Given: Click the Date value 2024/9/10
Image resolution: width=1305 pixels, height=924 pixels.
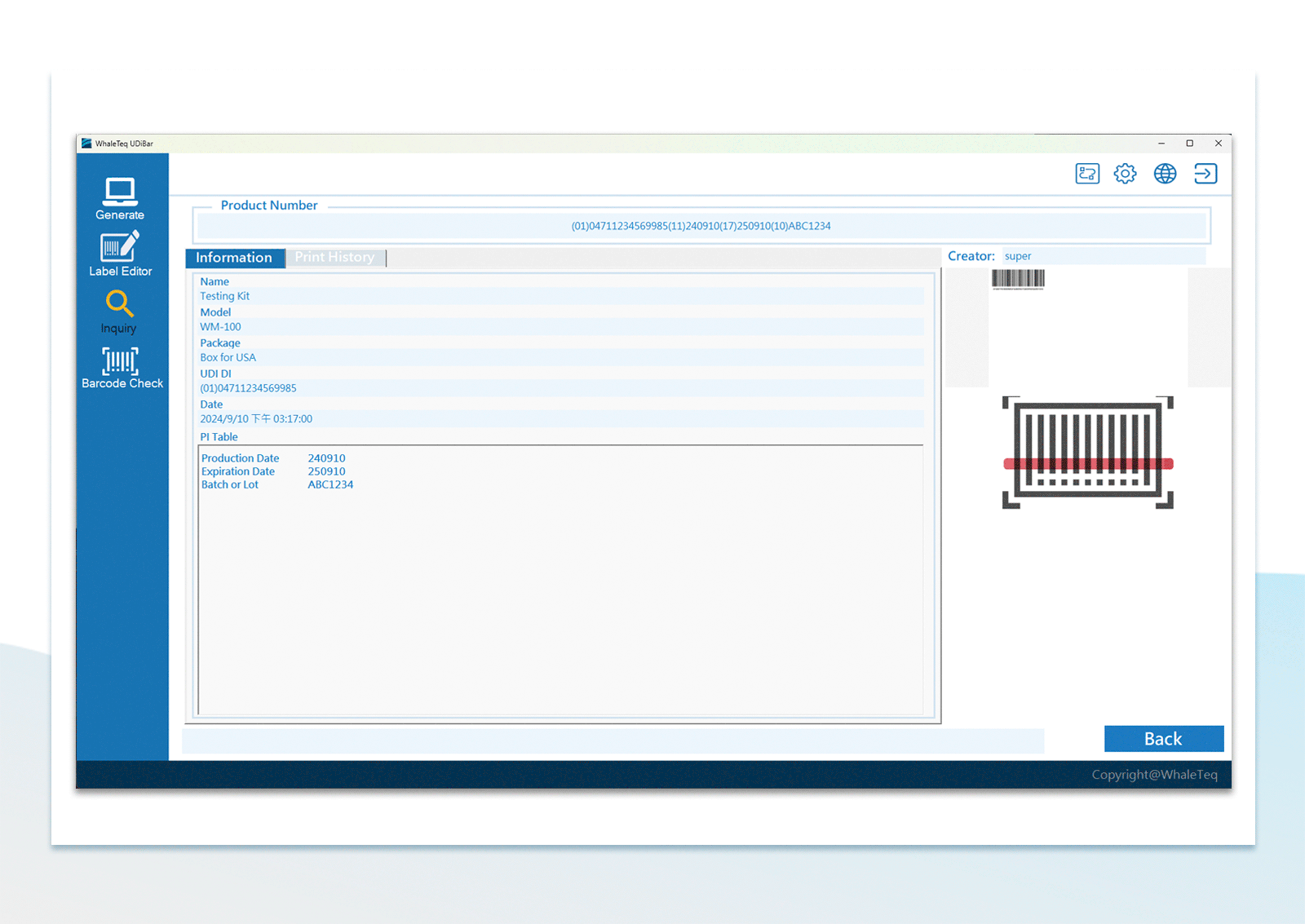Looking at the screenshot, I should [562, 419].
